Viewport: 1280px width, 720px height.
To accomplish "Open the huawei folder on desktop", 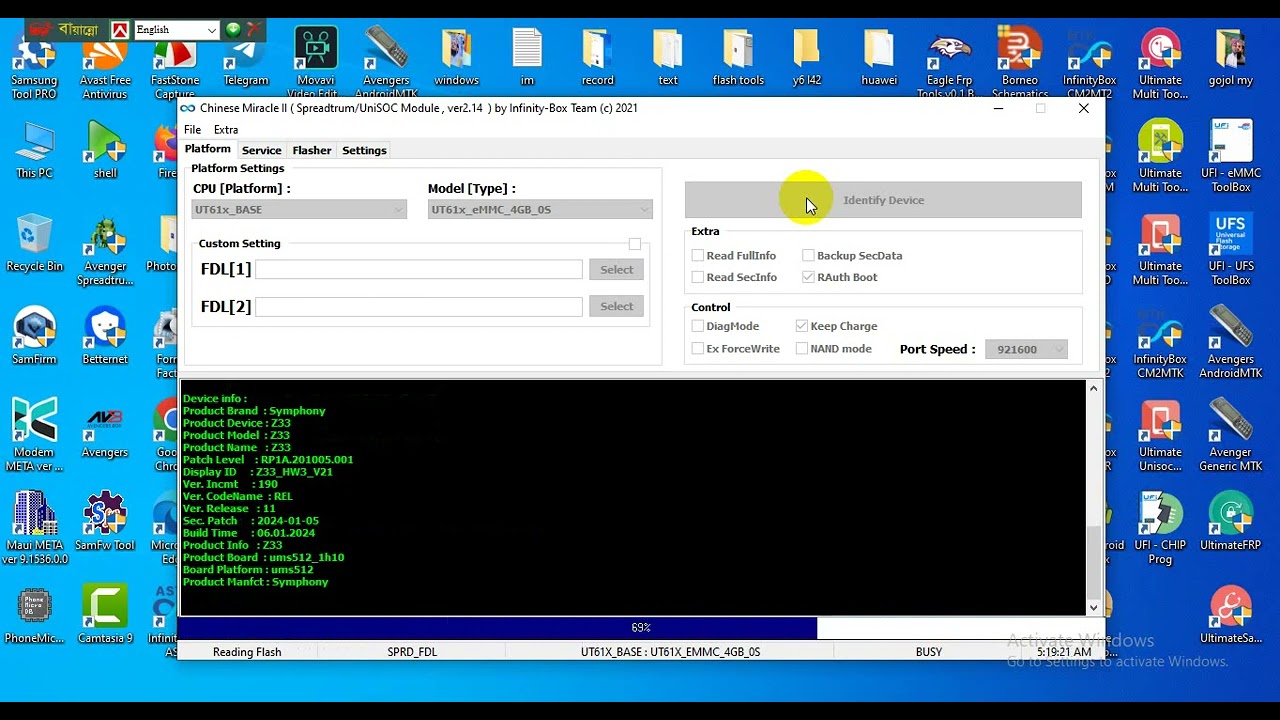I will tap(879, 58).
